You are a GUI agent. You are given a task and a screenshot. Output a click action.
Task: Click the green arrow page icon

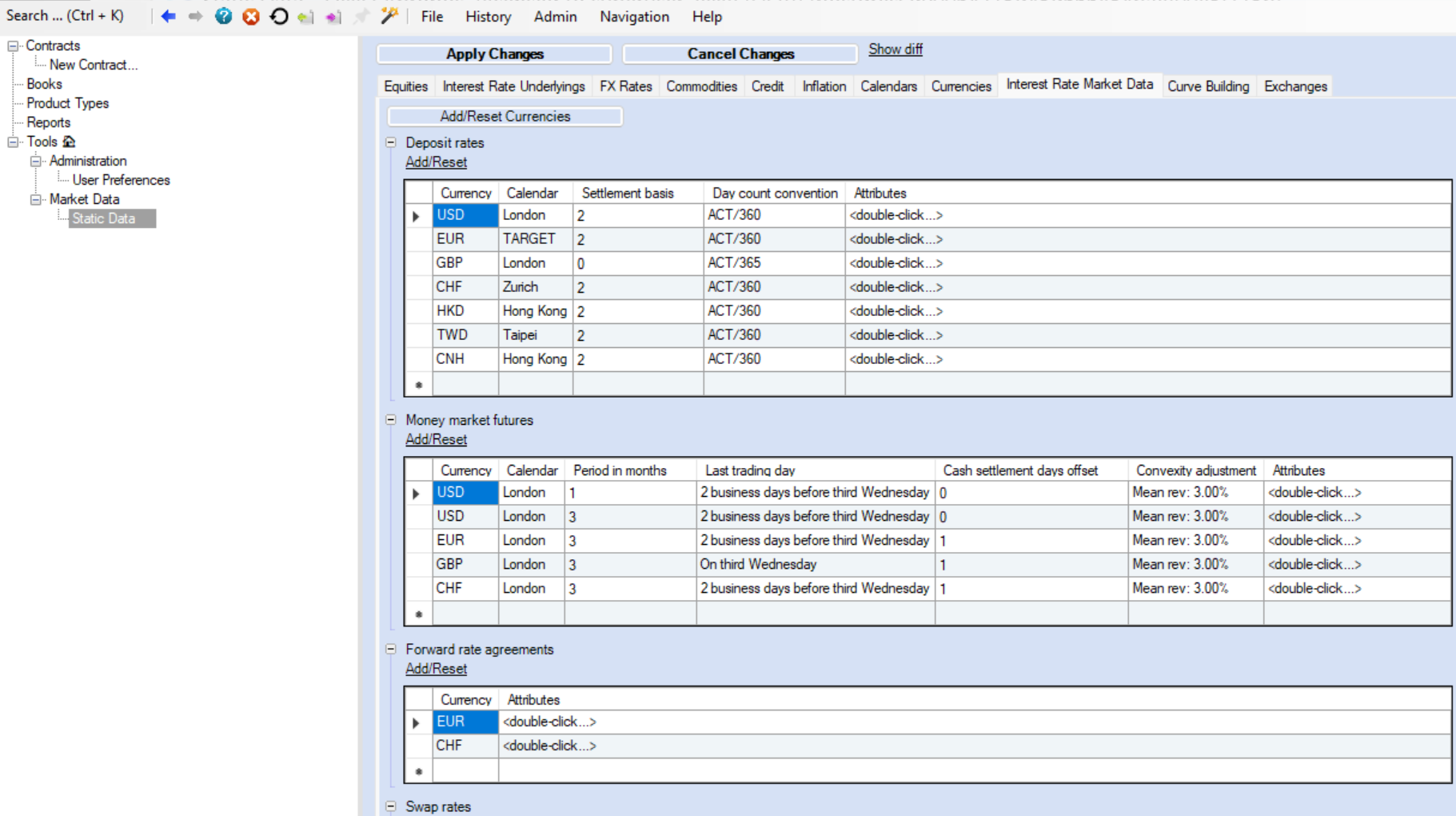(305, 17)
